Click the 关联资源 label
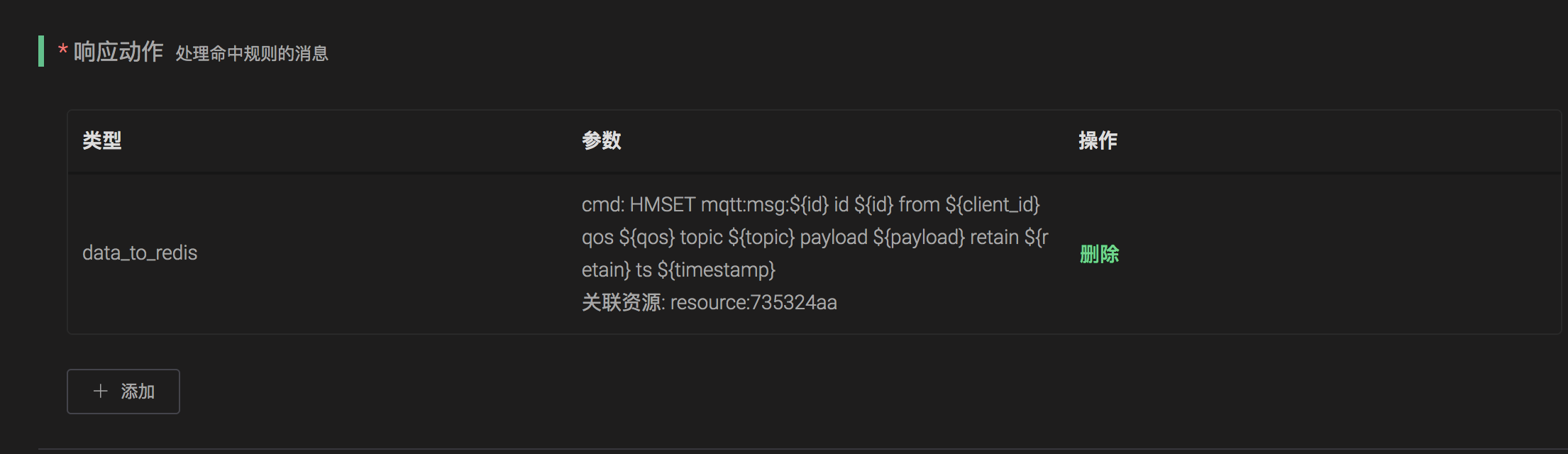Image resolution: width=1568 pixels, height=454 pixels. tap(622, 303)
